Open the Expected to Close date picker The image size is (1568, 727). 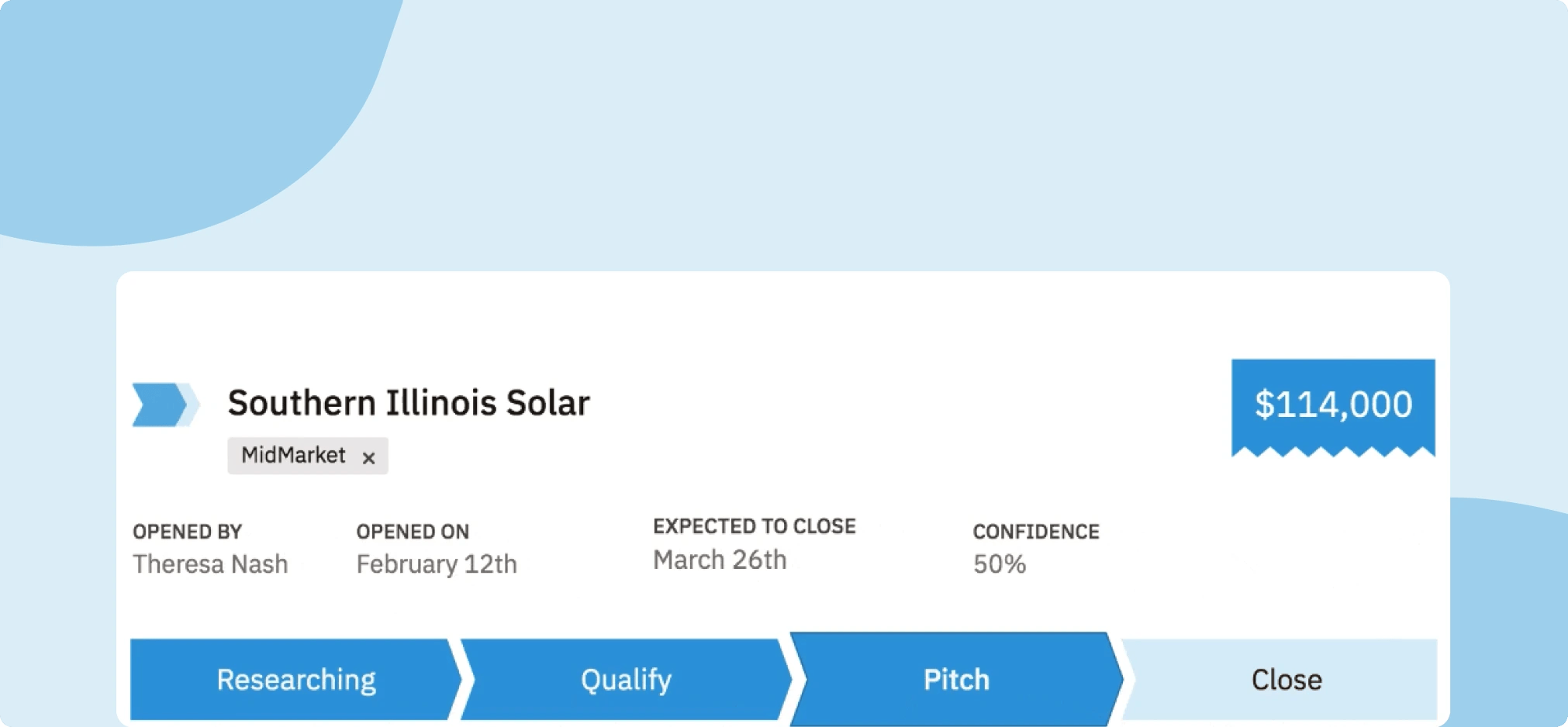720,559
